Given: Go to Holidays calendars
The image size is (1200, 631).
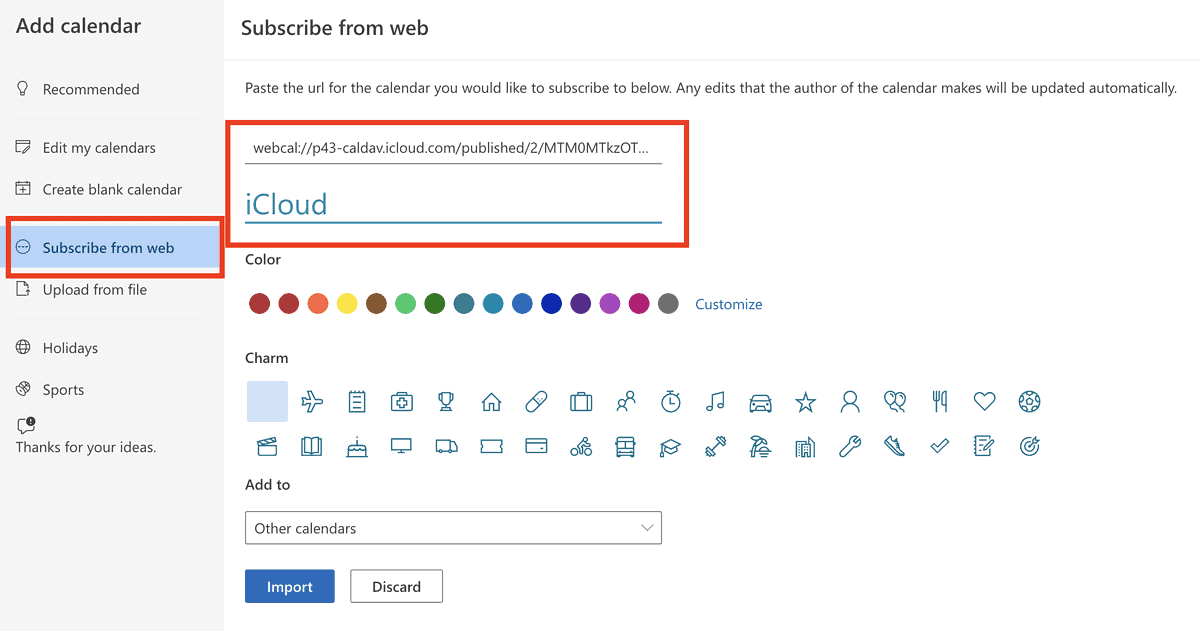Looking at the screenshot, I should pyautogui.click(x=70, y=348).
